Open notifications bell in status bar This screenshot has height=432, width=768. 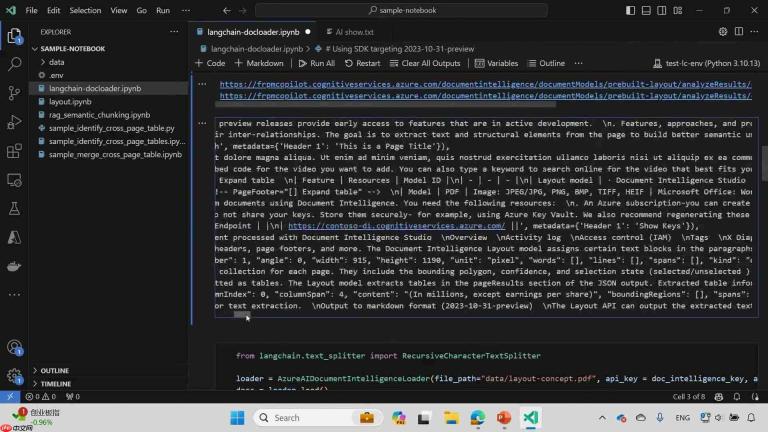click(737, 397)
